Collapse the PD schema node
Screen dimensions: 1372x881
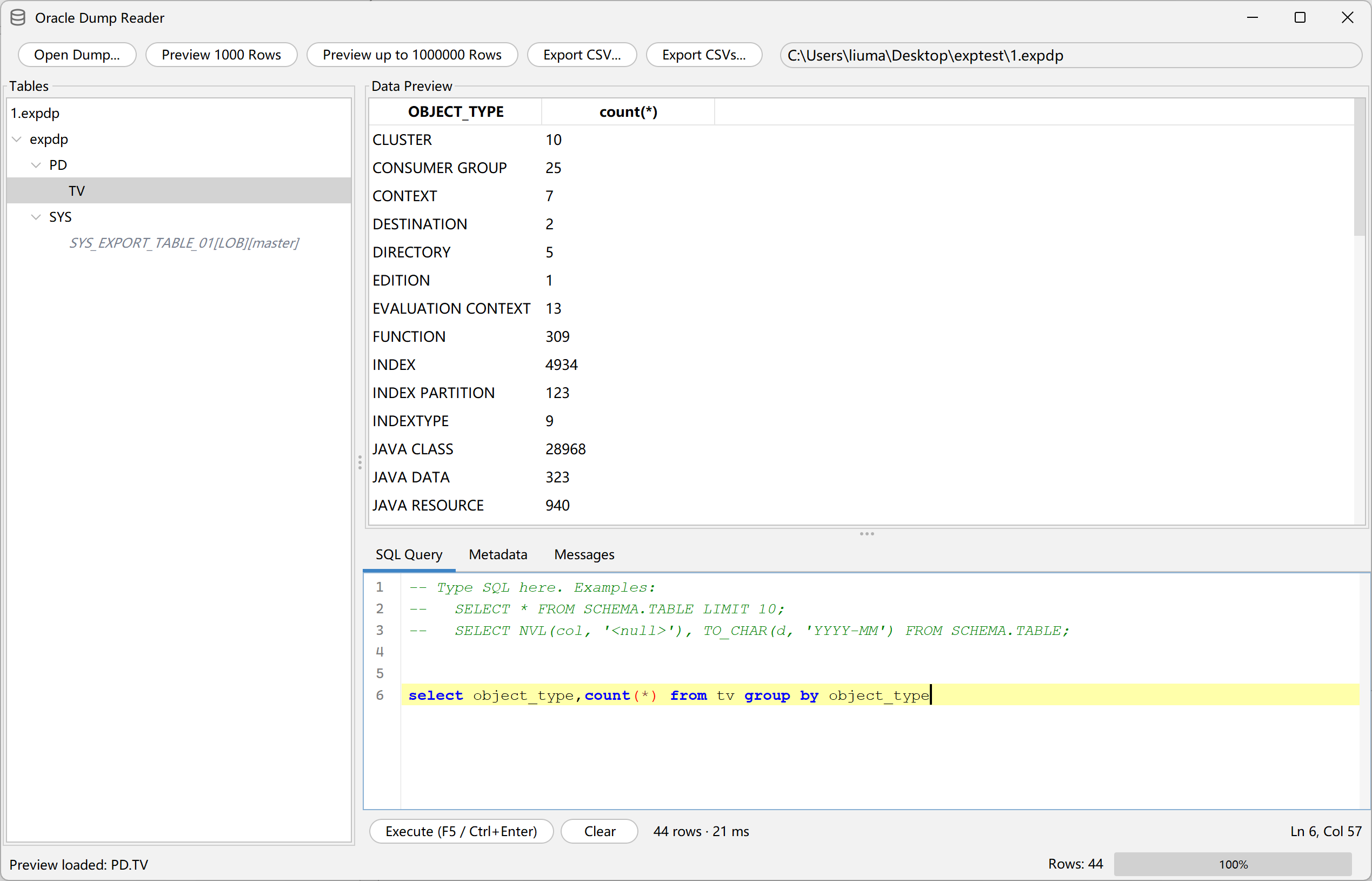pos(36,165)
